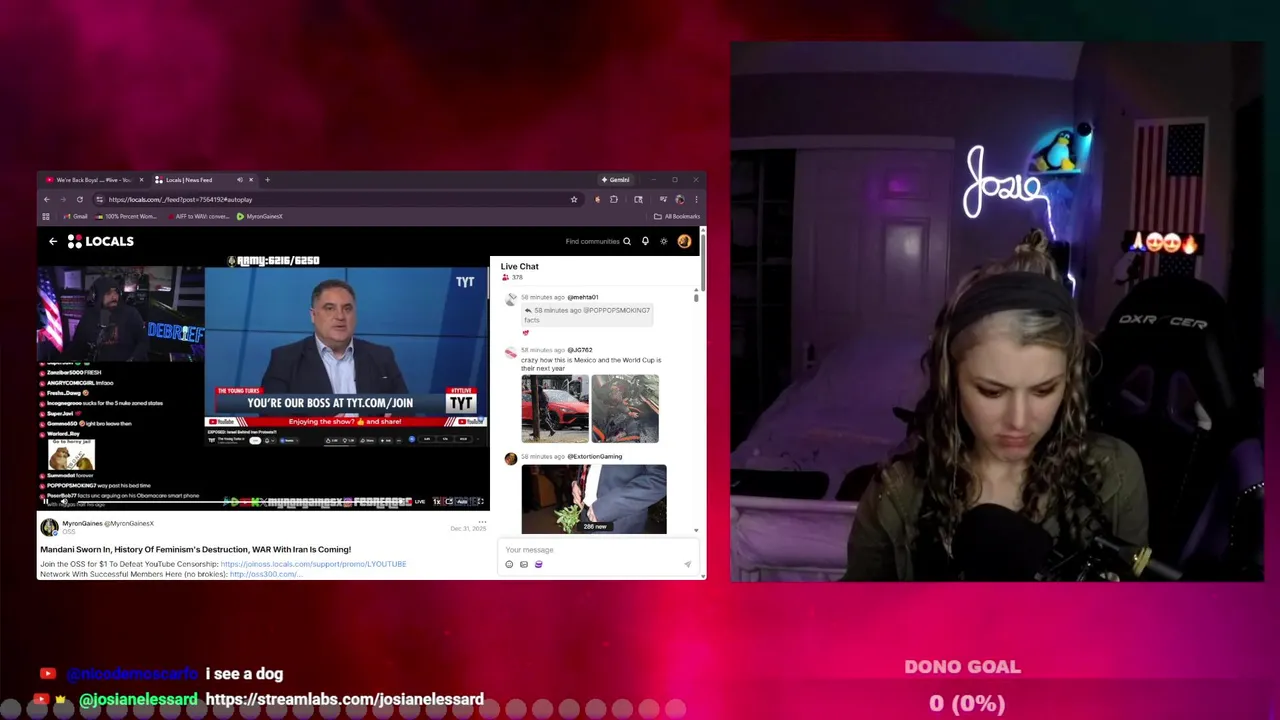Open the Auto quality selector
Screen dimensions: 1280x720
[x=462, y=502]
